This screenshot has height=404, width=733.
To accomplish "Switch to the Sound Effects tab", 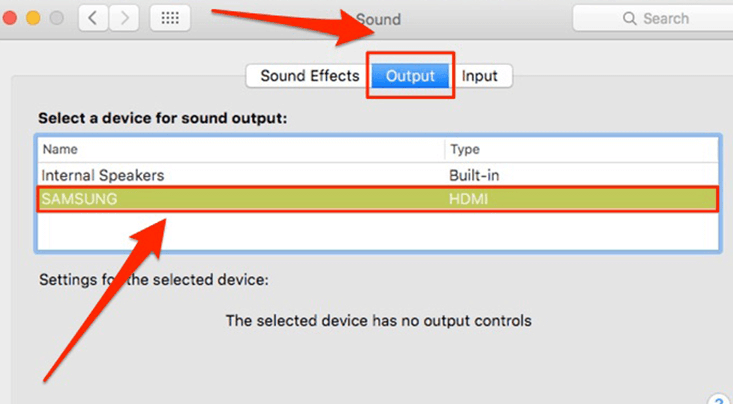I will 309,76.
